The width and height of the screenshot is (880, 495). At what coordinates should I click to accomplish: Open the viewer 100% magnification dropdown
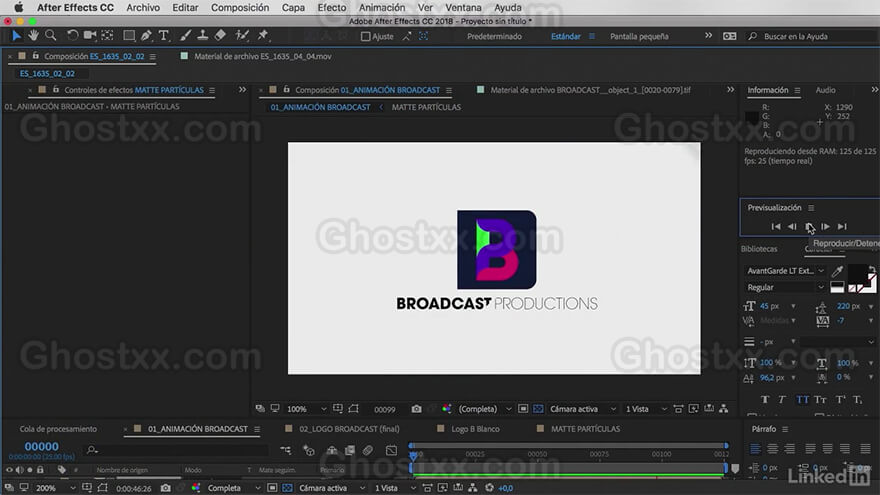pyautogui.click(x=306, y=409)
